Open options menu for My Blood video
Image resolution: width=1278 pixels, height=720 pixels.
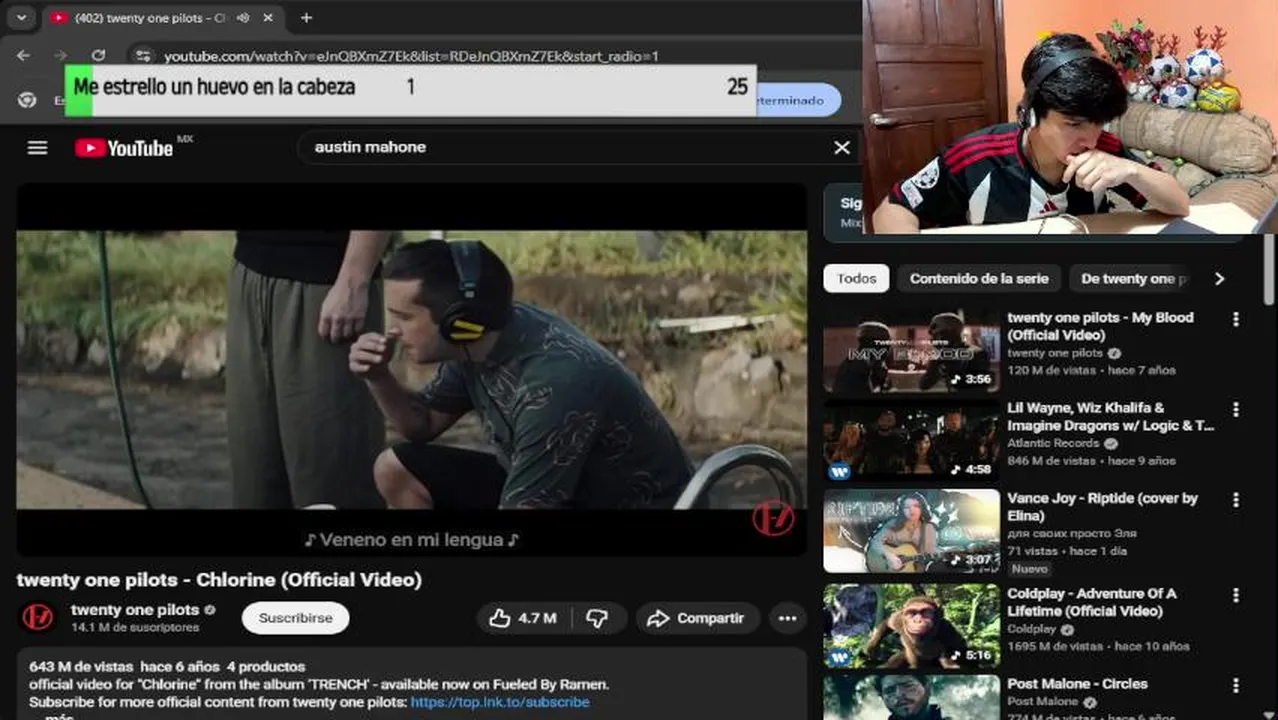point(1236,319)
